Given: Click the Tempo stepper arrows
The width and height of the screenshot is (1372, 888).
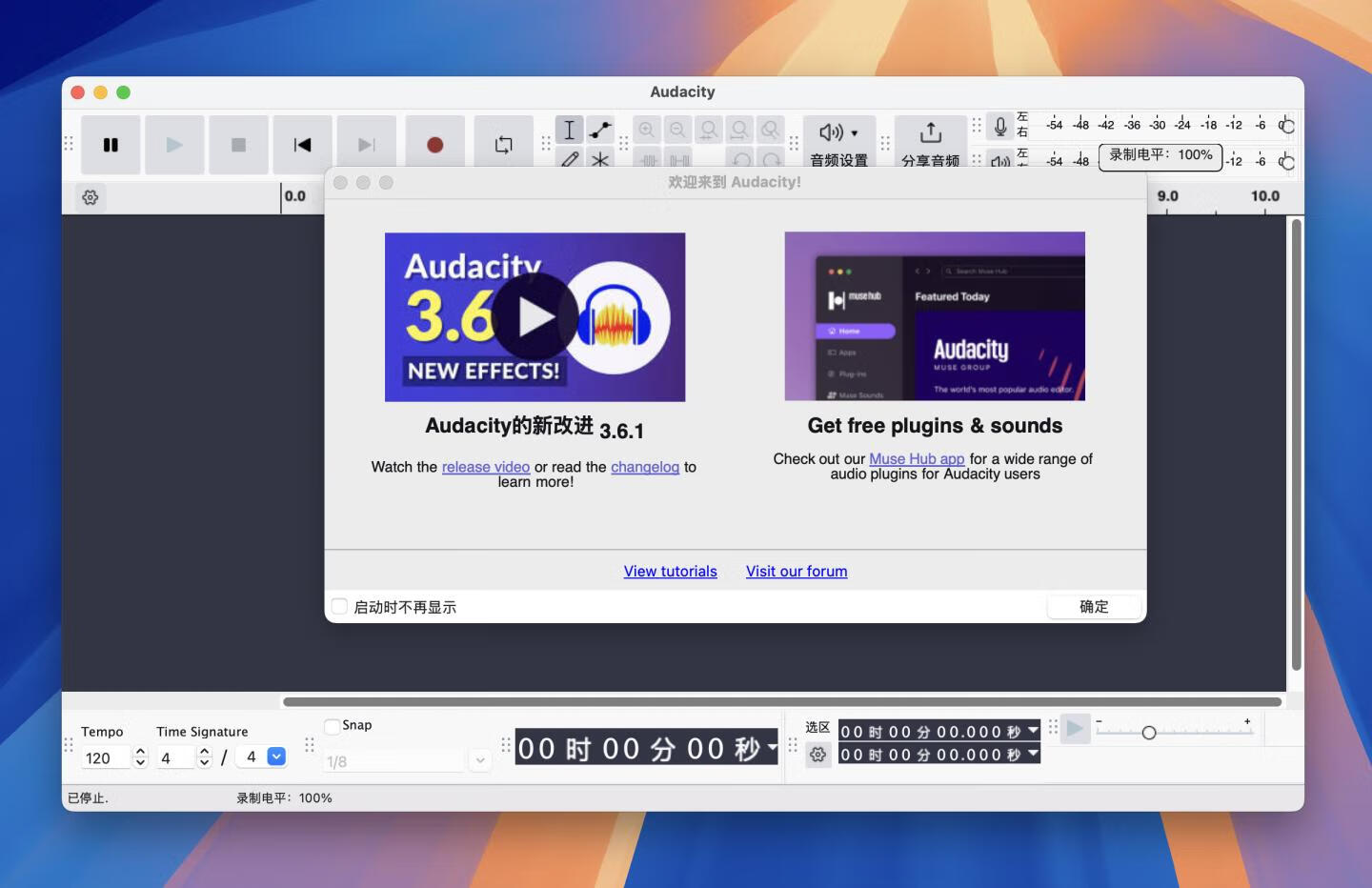Looking at the screenshot, I should pos(140,757).
